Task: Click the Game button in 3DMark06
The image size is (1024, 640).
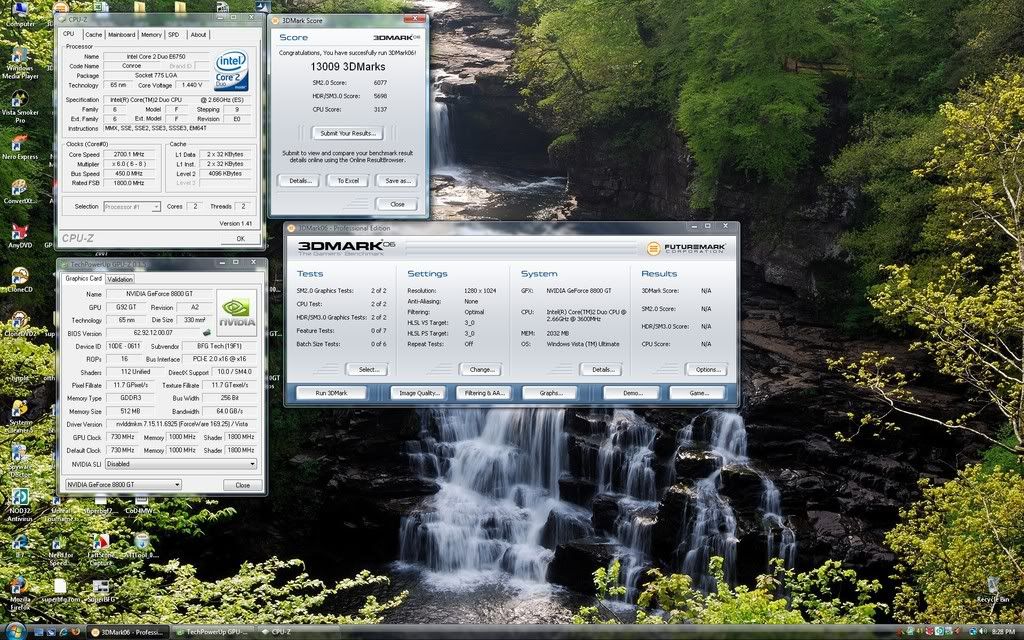Action: (x=698, y=393)
